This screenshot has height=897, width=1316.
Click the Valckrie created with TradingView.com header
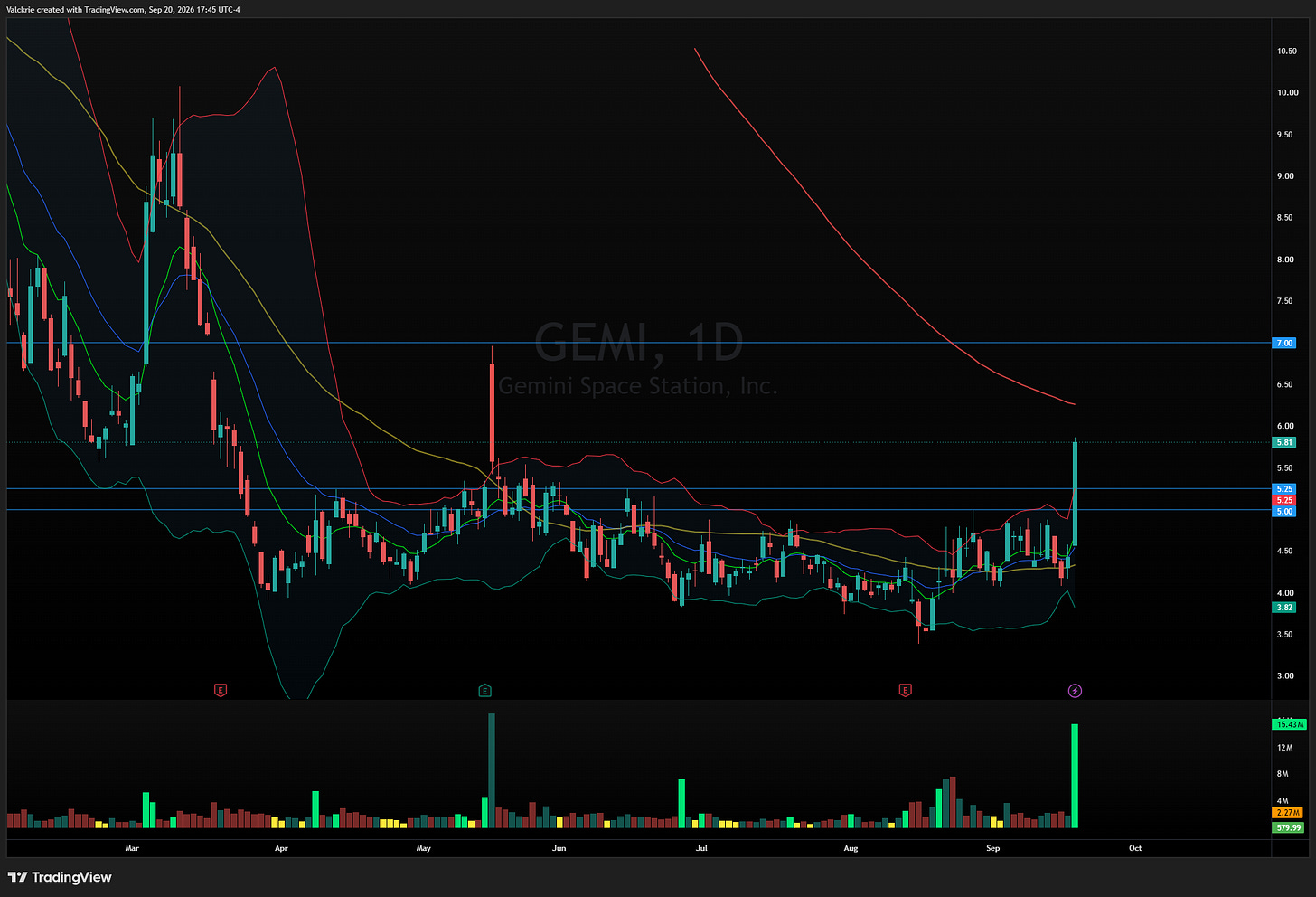coord(123,10)
